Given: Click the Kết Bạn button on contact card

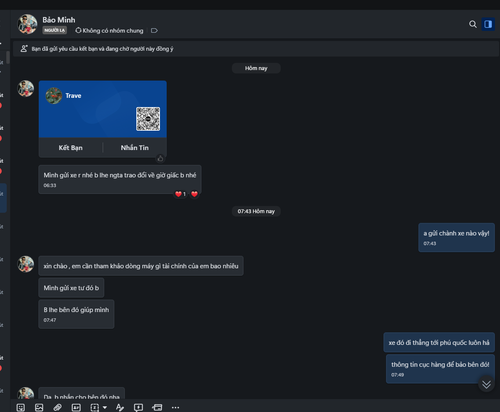Looking at the screenshot, I should (x=71, y=148).
